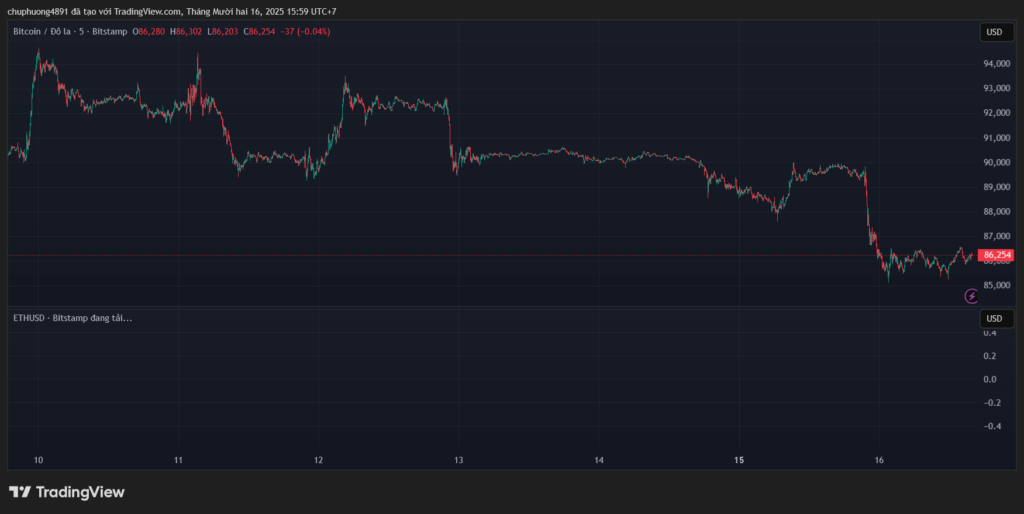Select date 13 on the time axis
This screenshot has width=1024, height=514.
pos(458,460)
